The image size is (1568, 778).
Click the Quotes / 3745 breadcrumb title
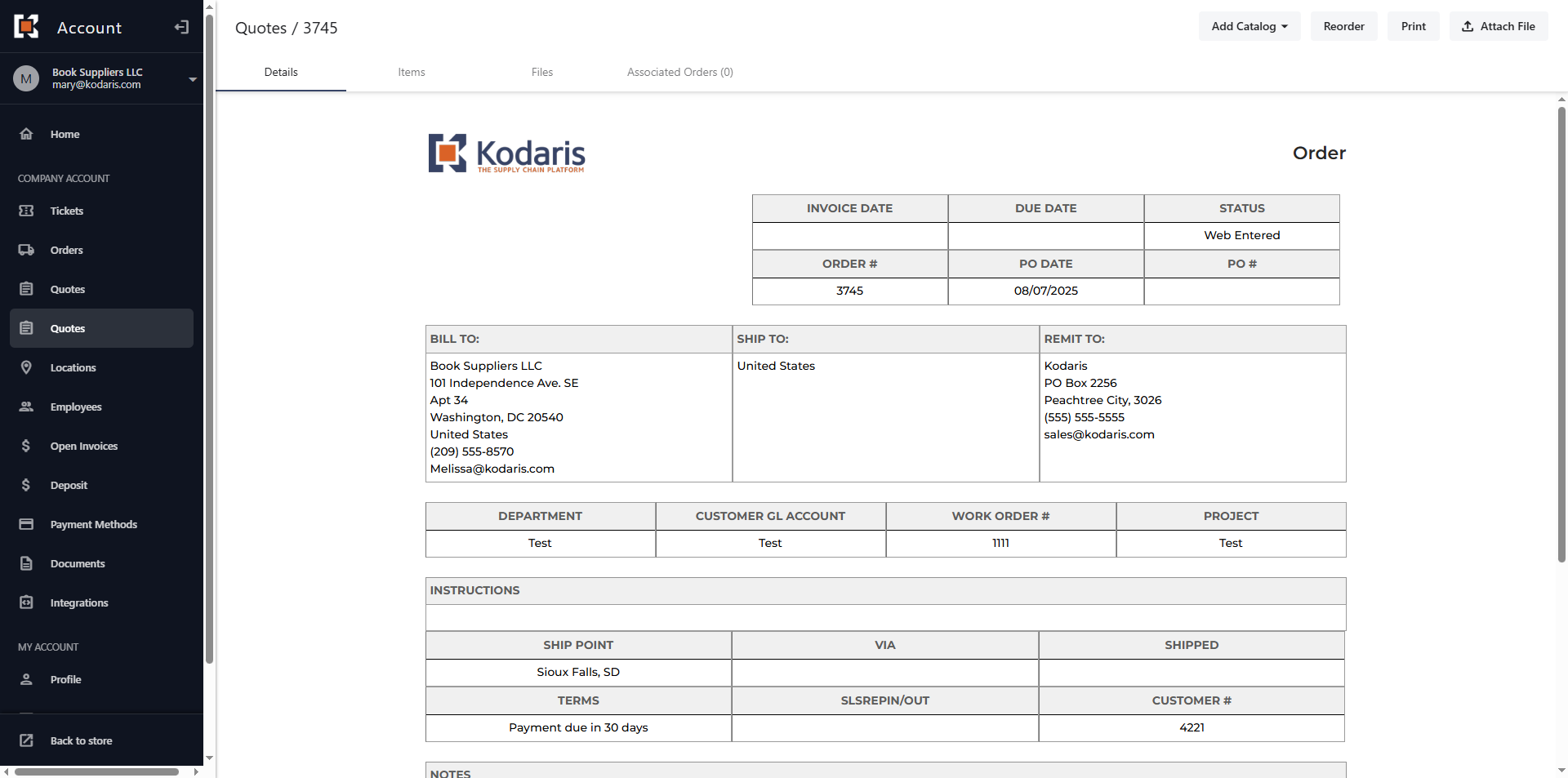pyautogui.click(x=286, y=28)
